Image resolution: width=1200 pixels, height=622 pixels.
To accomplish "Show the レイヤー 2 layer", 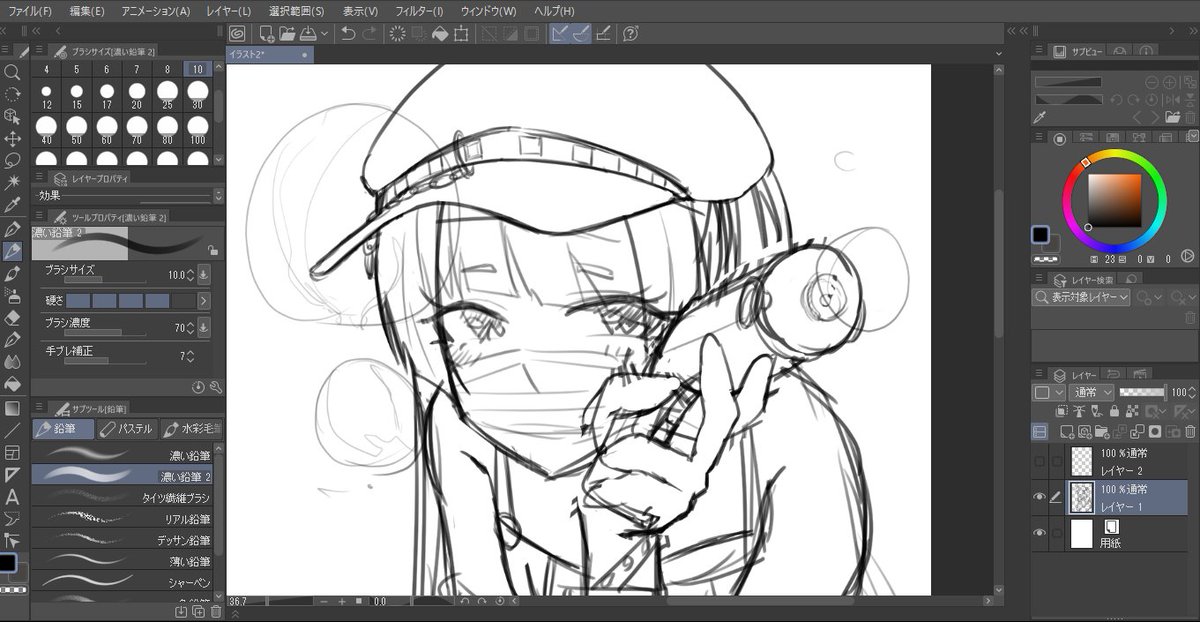I will [1040, 461].
